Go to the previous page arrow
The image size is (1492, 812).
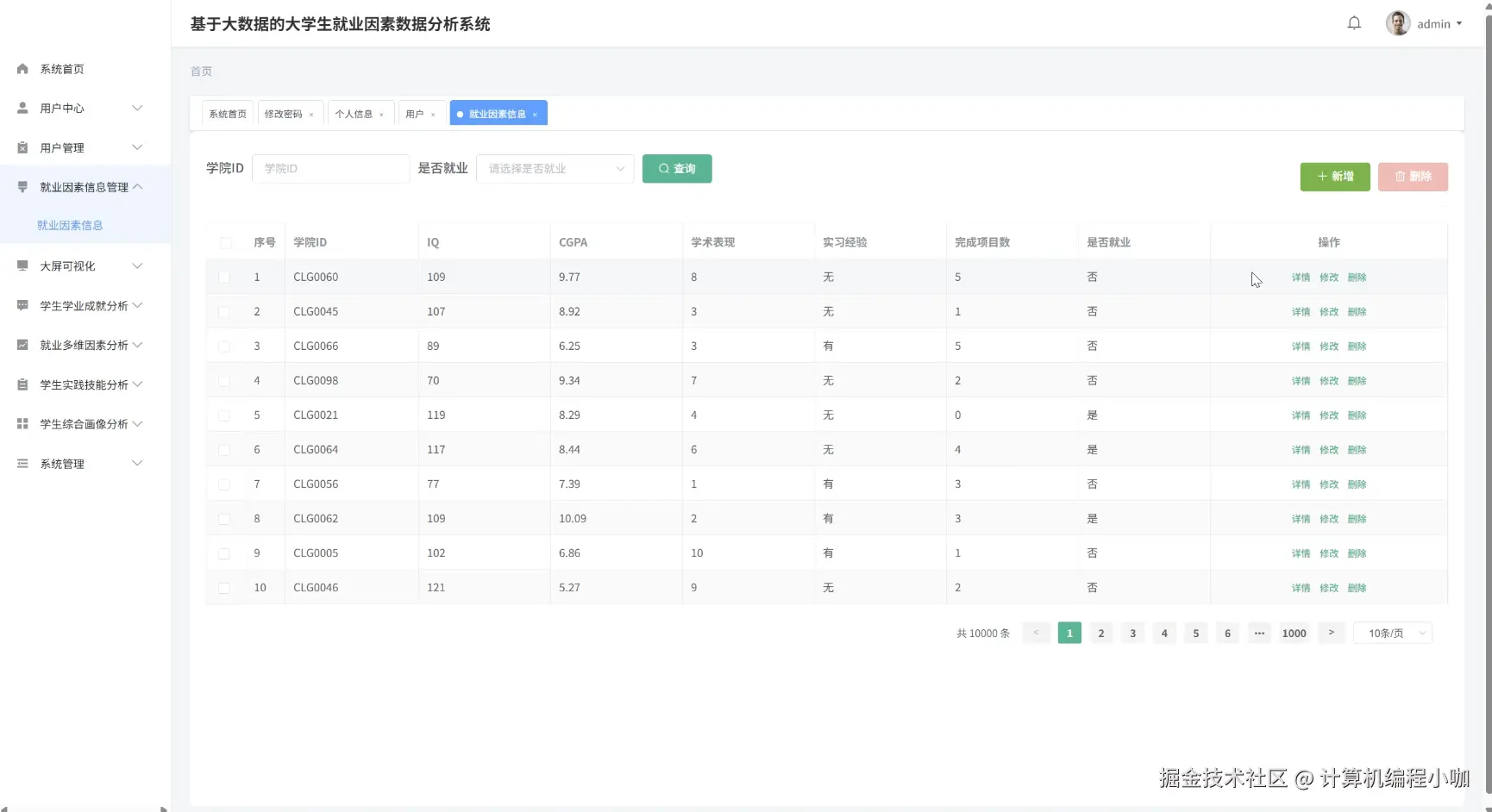point(1036,633)
